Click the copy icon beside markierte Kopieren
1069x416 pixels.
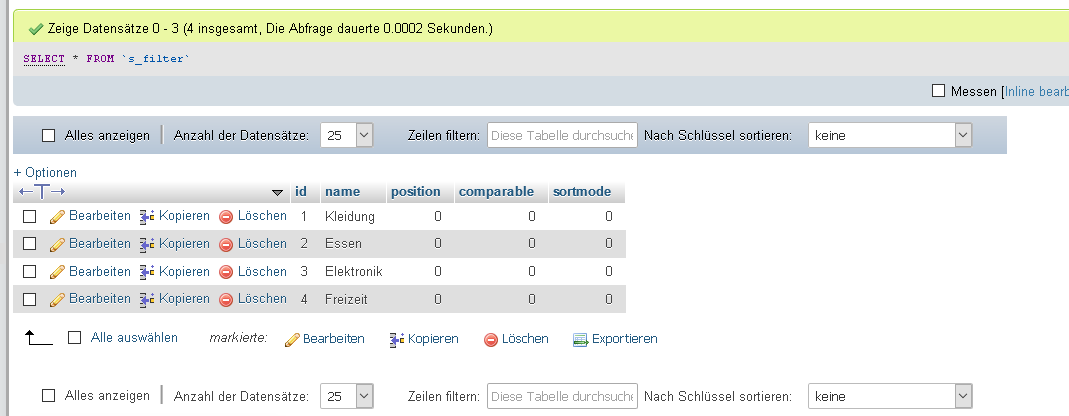397,340
